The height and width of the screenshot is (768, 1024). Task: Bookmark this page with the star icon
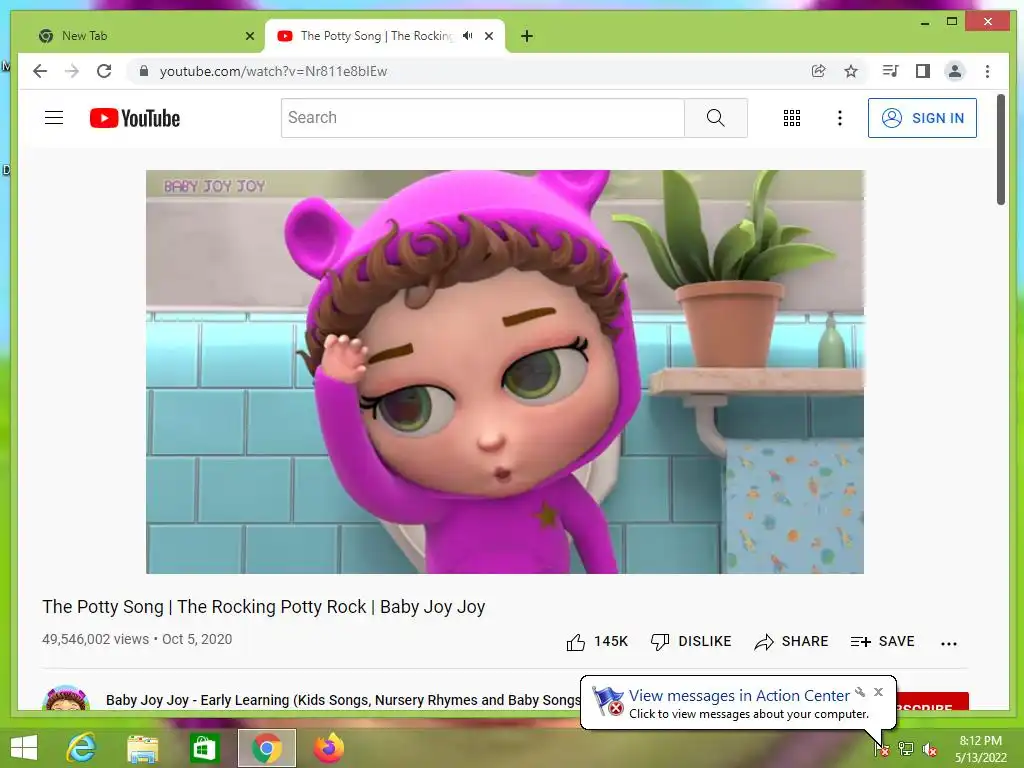[x=850, y=71]
